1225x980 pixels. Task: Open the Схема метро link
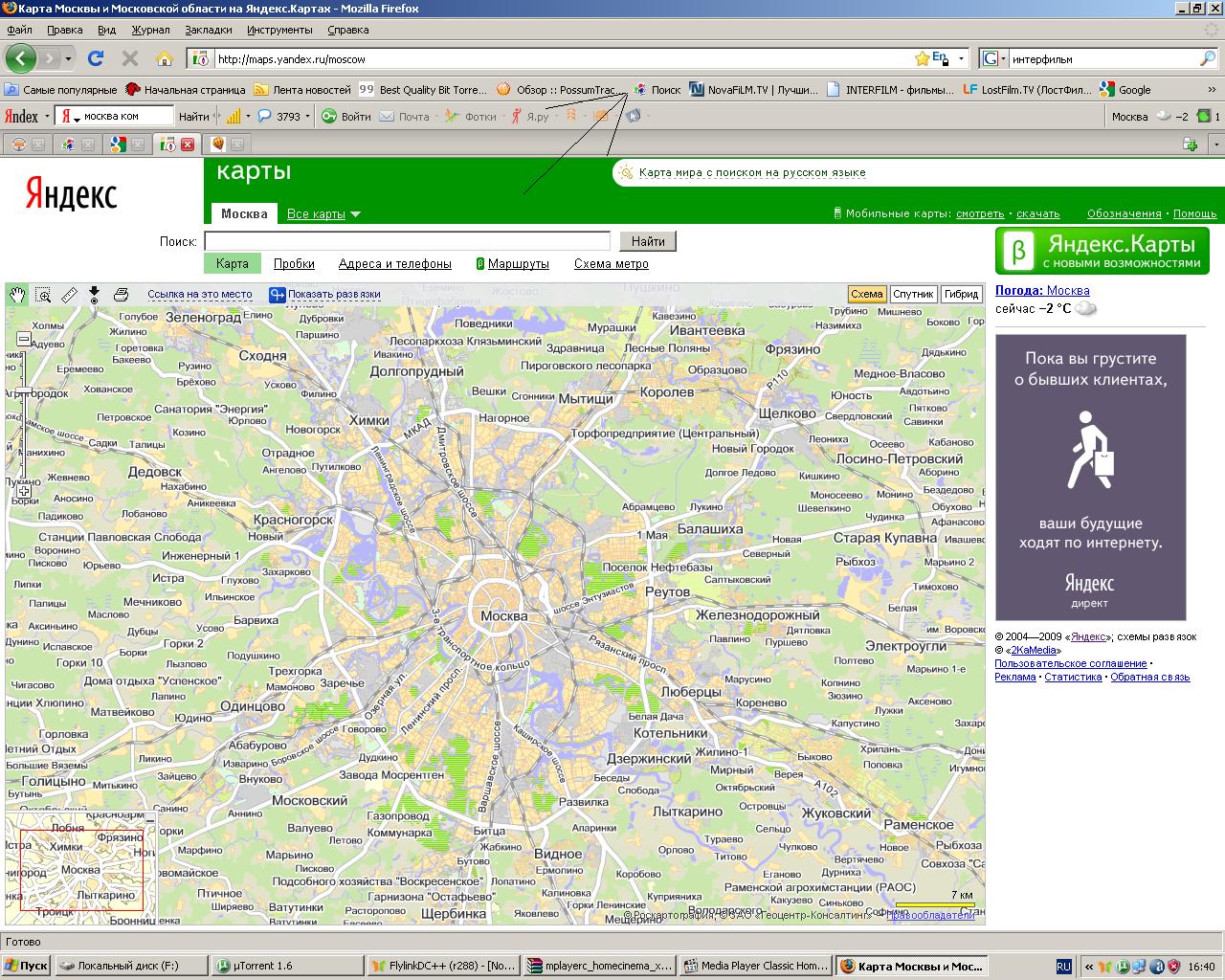pyautogui.click(x=612, y=264)
